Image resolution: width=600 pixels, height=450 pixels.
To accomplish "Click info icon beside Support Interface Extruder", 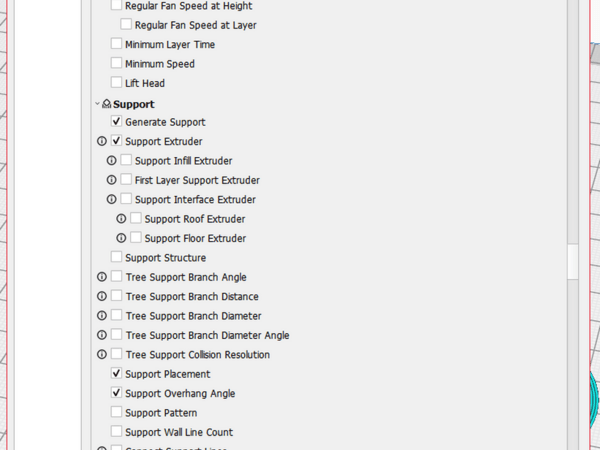I will click(112, 200).
